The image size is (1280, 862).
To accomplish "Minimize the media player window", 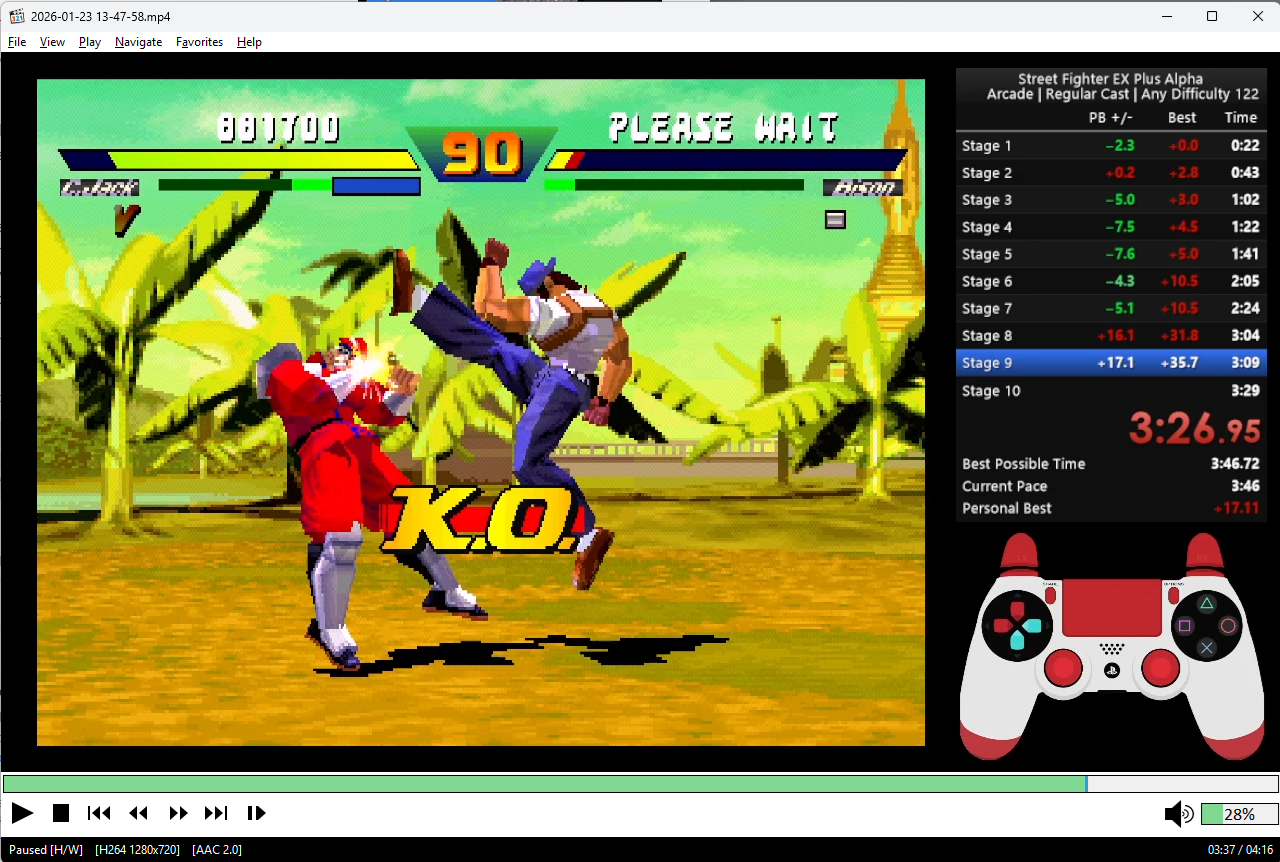I will [x=1166, y=16].
